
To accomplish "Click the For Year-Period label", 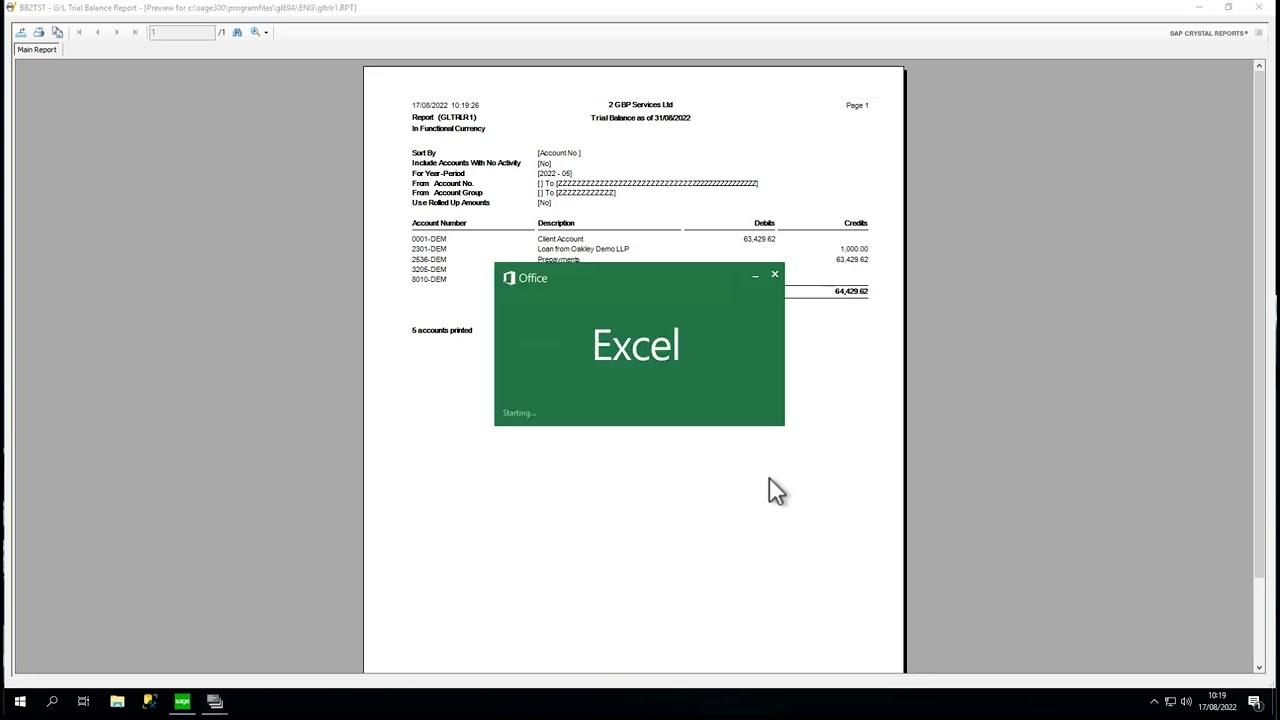I will click(438, 173).
